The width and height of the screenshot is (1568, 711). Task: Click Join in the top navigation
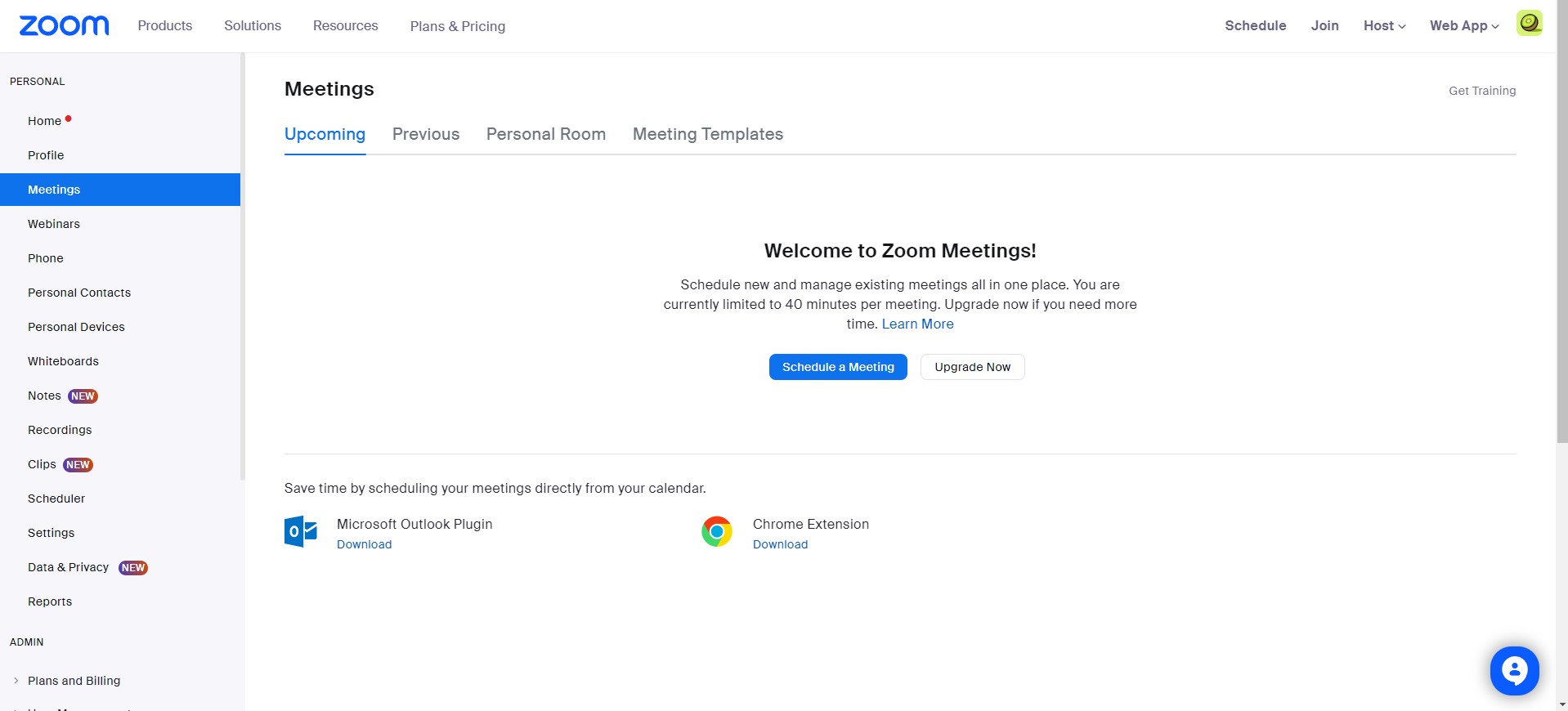coord(1324,26)
